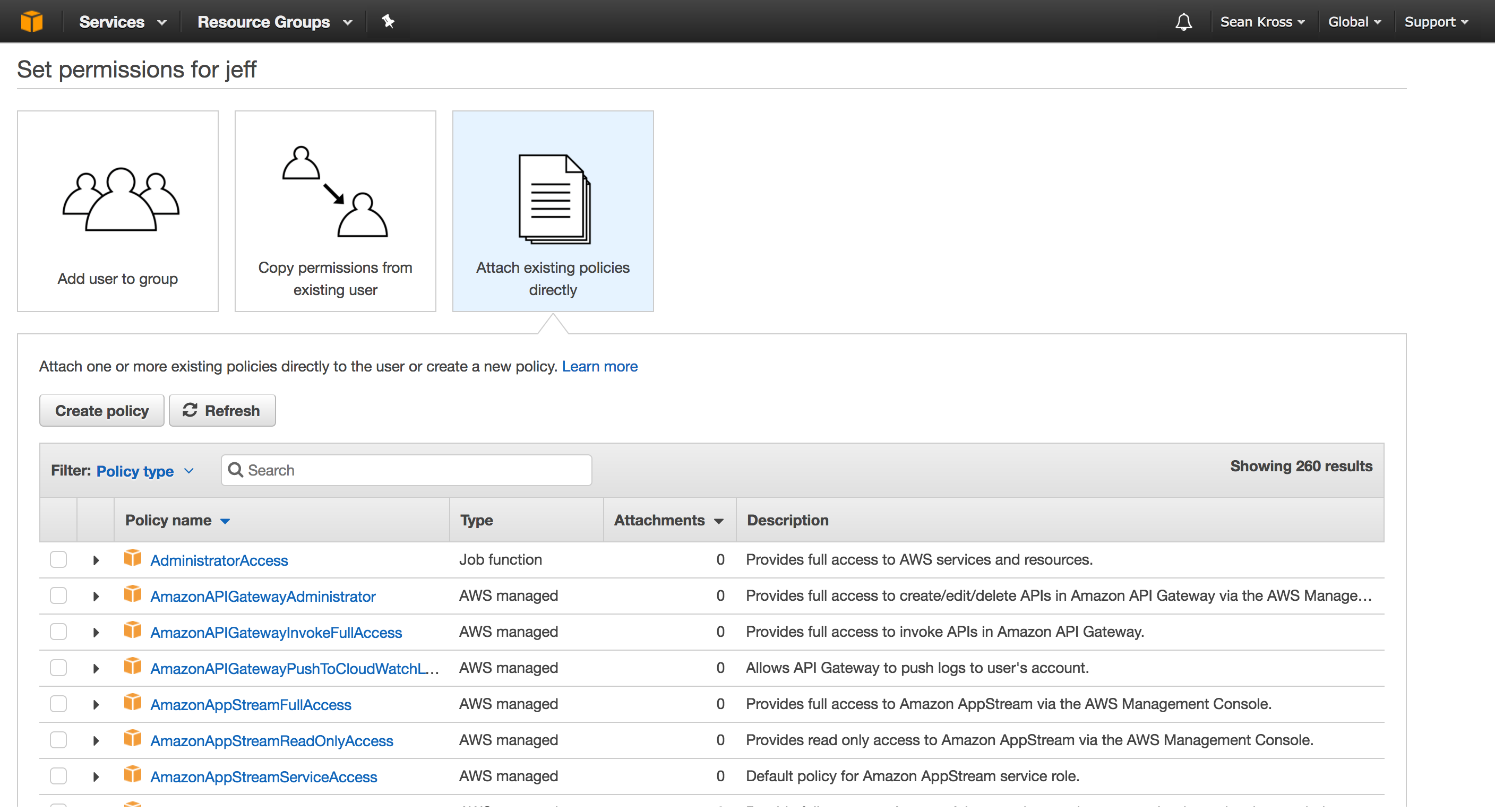Expand the AmazonAPIGatewayAdministrator row
1495x812 pixels.
[x=96, y=596]
